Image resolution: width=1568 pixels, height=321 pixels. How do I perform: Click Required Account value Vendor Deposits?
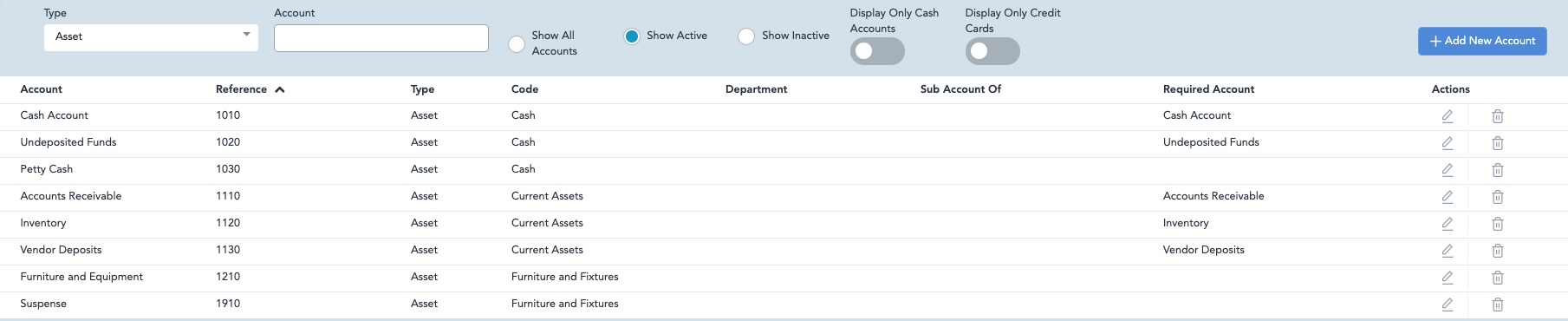tap(1204, 250)
